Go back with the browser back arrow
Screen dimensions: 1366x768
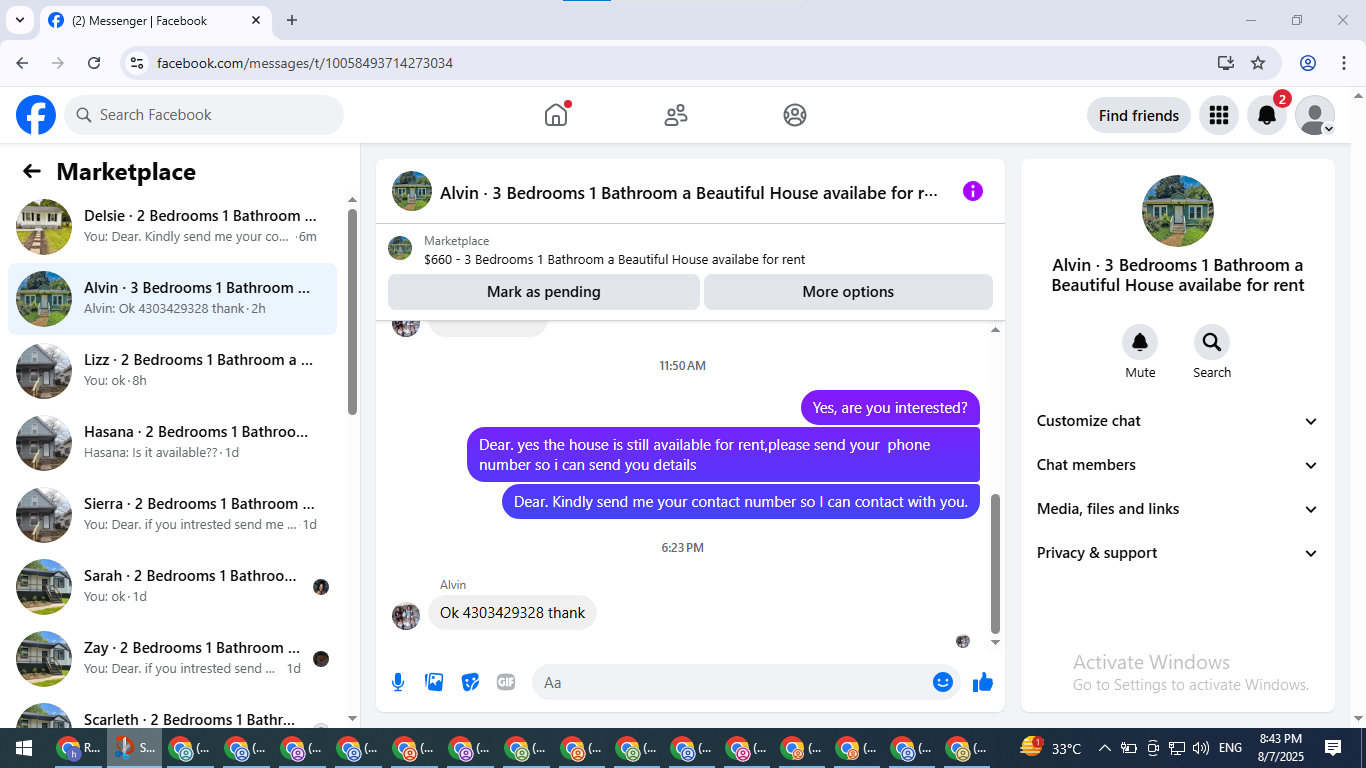click(x=22, y=63)
